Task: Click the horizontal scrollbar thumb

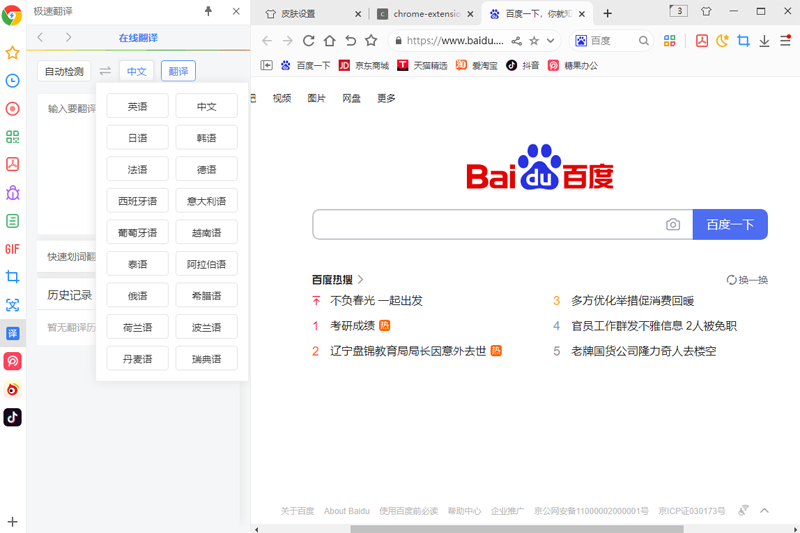Action: point(516,529)
